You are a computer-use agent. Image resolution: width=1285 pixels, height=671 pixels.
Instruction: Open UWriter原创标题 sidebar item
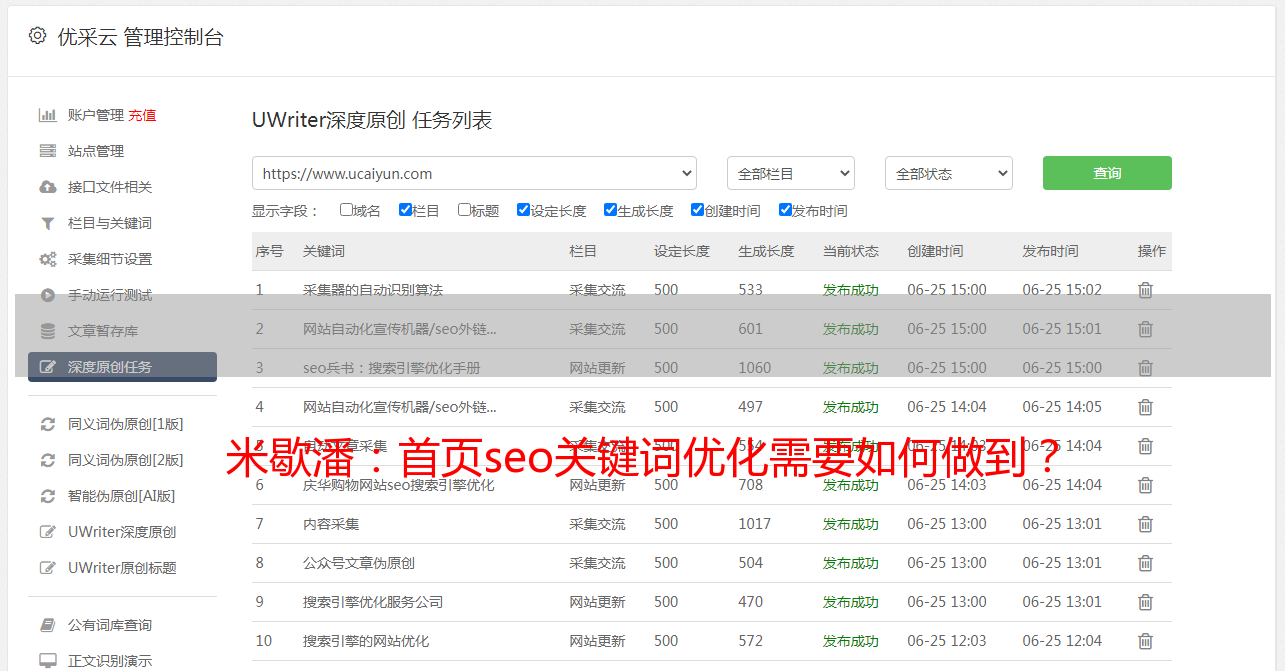(122, 568)
